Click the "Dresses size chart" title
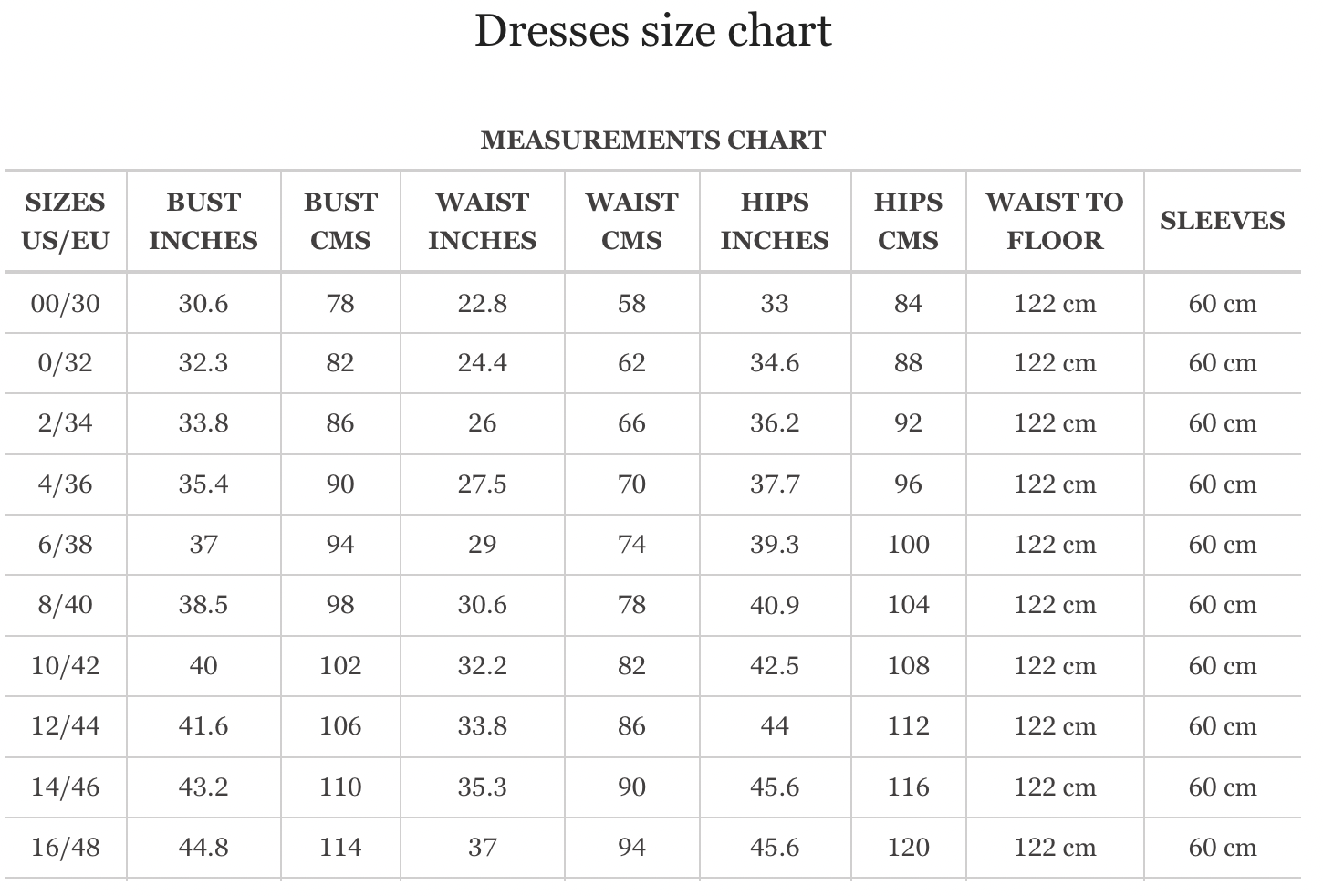The image size is (1323, 896). pyautogui.click(x=652, y=31)
